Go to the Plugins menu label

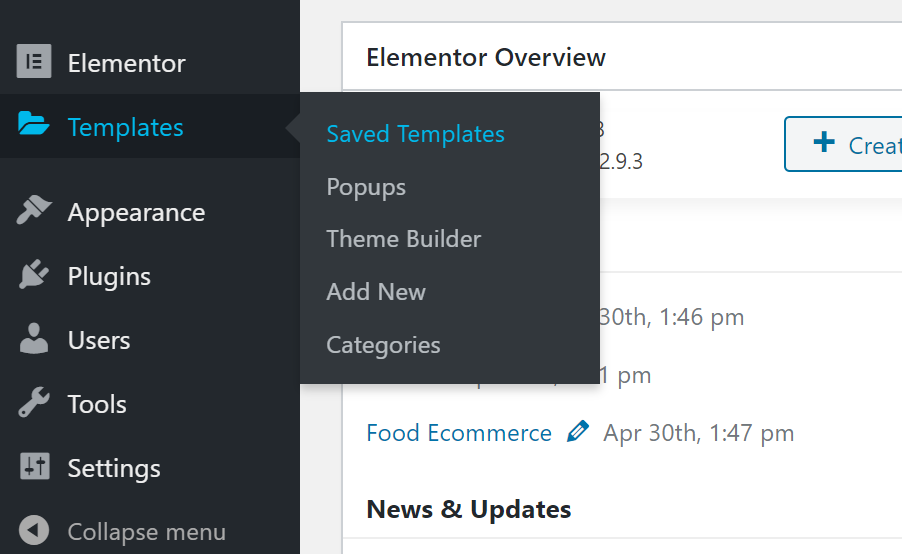pyautogui.click(x=109, y=277)
